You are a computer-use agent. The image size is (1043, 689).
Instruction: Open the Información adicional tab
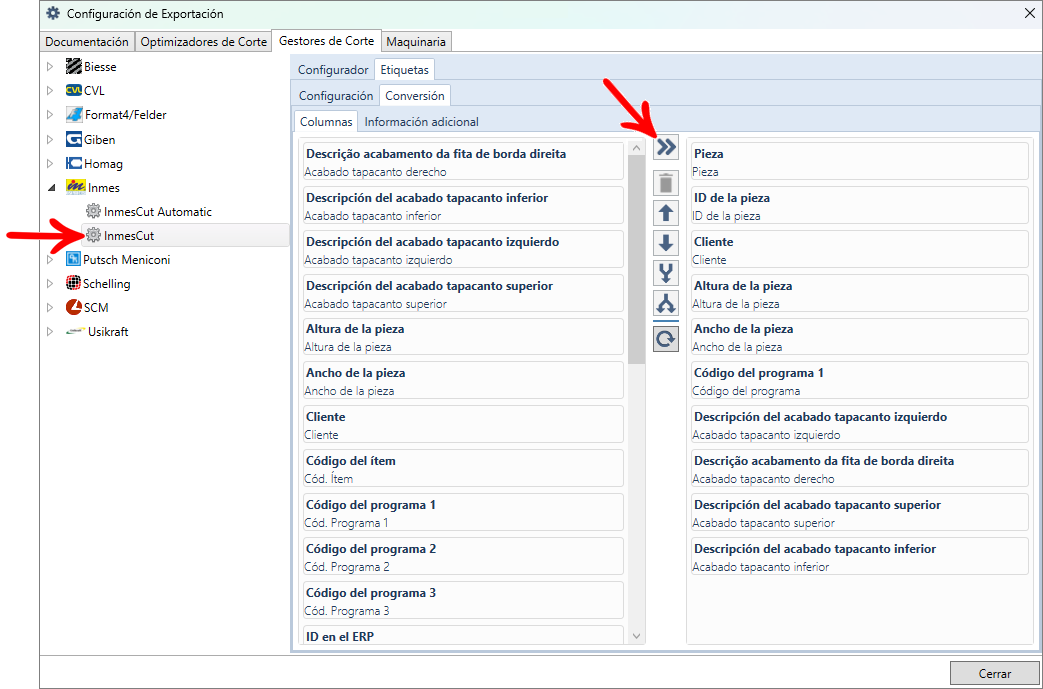tap(421, 122)
